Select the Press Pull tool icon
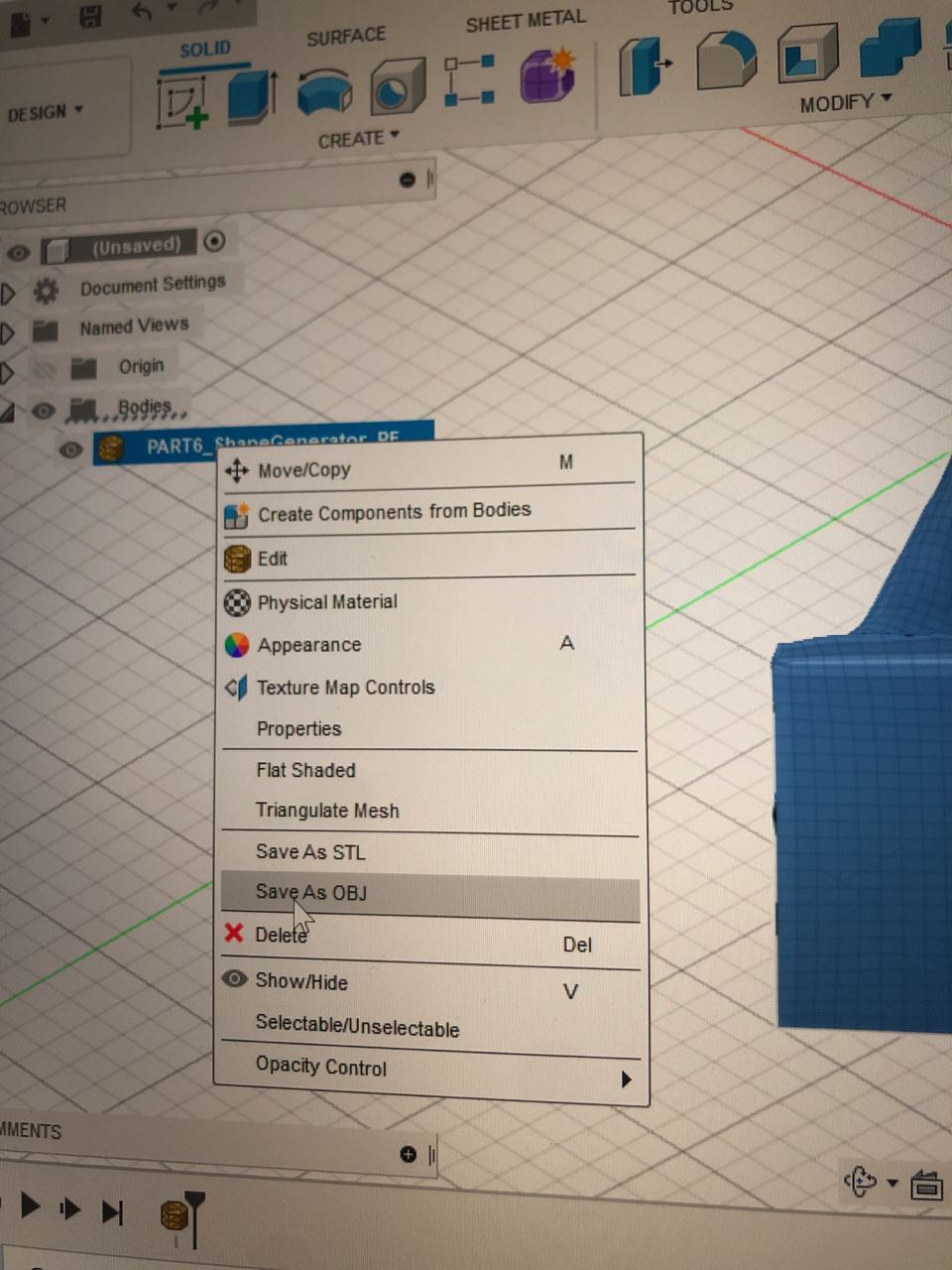This screenshot has height=1270, width=952. point(646,65)
